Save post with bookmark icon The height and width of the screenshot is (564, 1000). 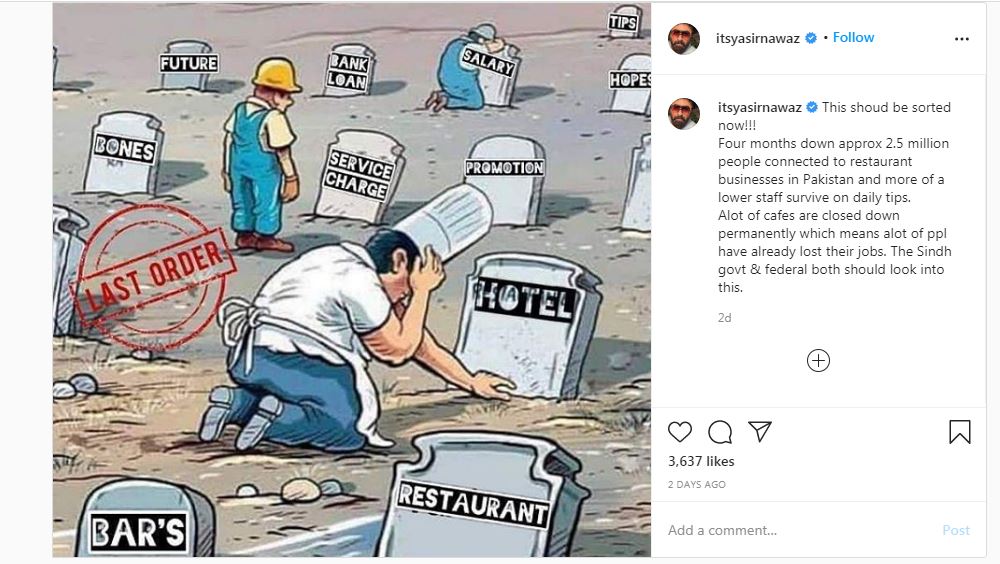point(960,432)
